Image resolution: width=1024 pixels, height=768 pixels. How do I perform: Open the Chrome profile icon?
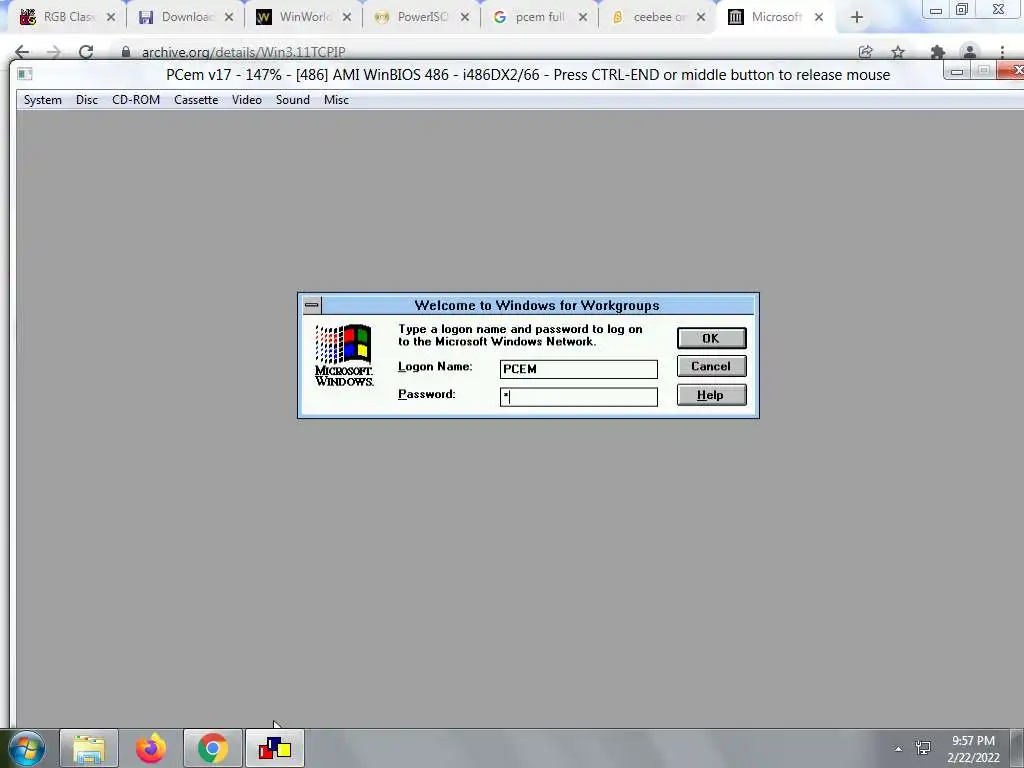[970, 52]
